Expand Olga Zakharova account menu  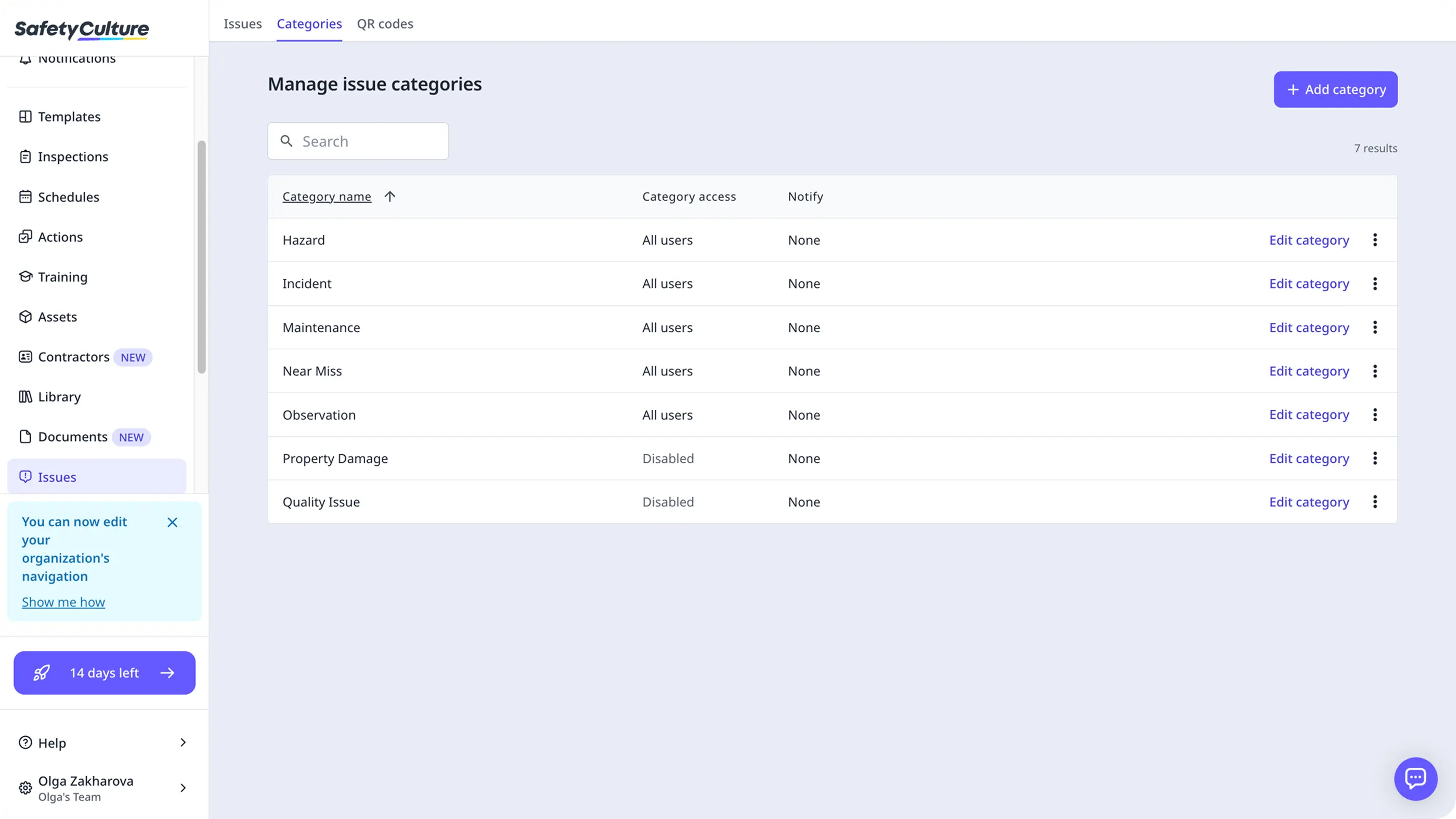[183, 788]
